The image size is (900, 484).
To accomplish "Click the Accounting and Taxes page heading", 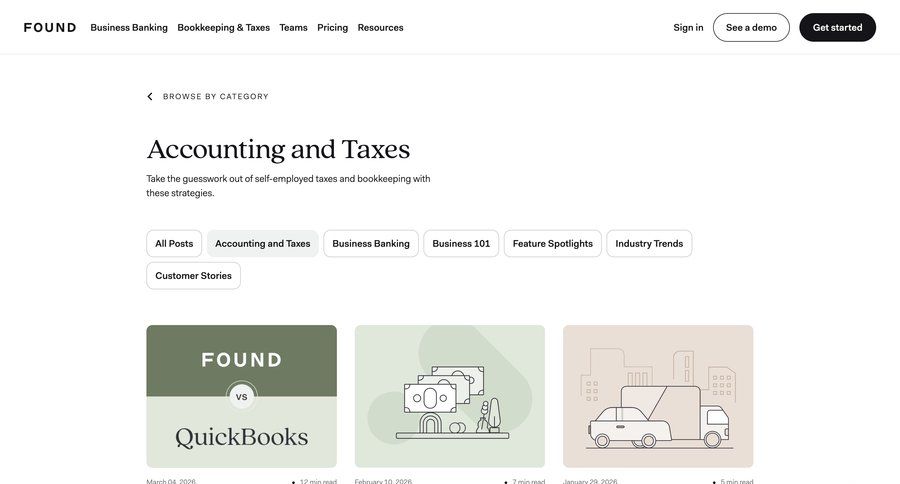I will 278,150.
